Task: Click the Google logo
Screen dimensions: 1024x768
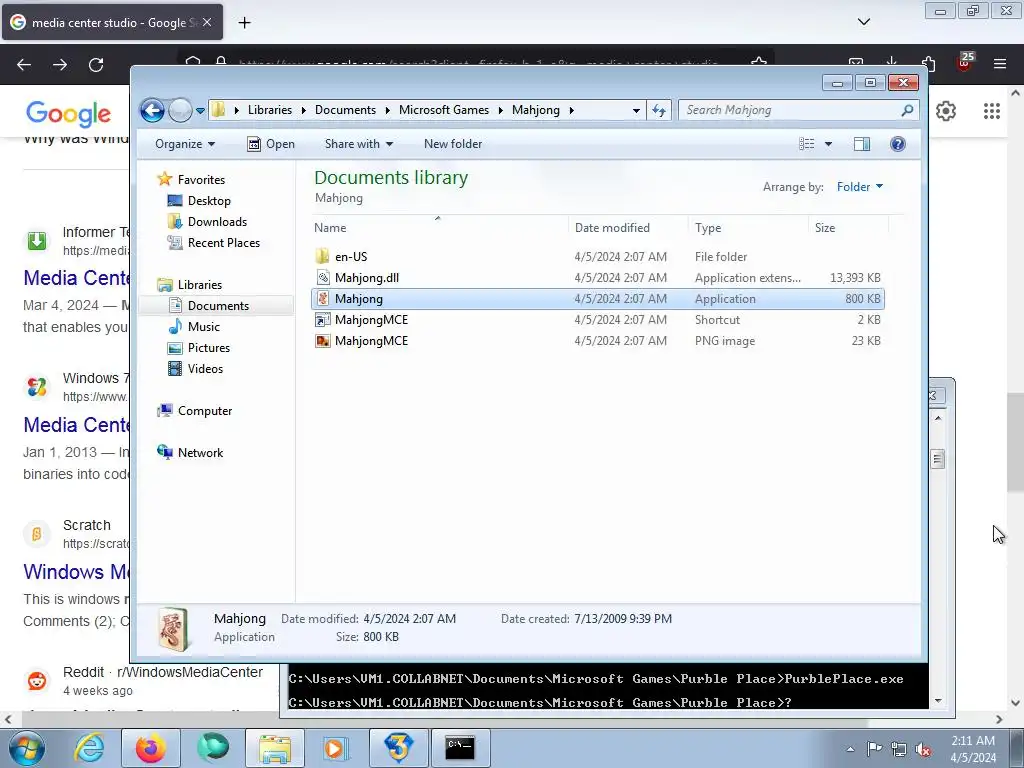Action: pyautogui.click(x=69, y=114)
